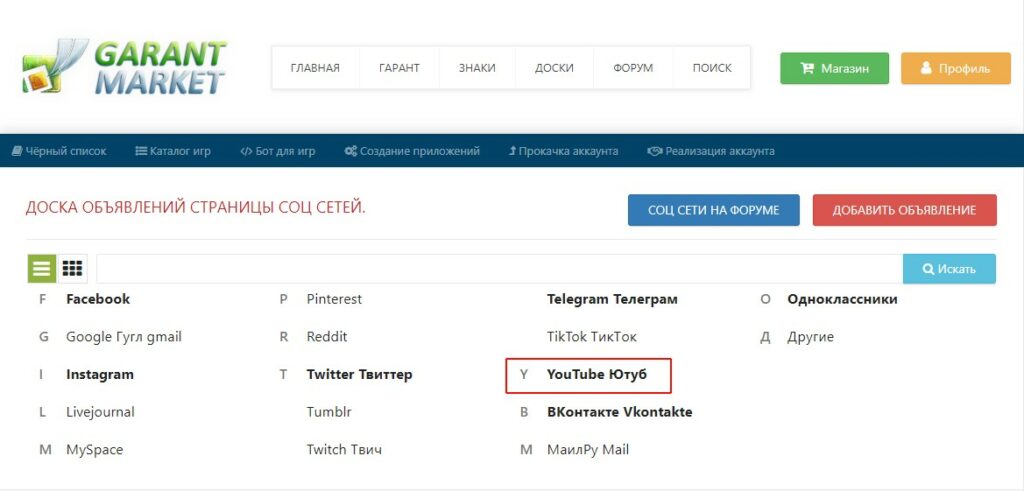Click the ДОБАВИТЬ ОБЪЯВЛЕНИЕ button
This screenshot has height=491, width=1024.
pyautogui.click(x=904, y=210)
